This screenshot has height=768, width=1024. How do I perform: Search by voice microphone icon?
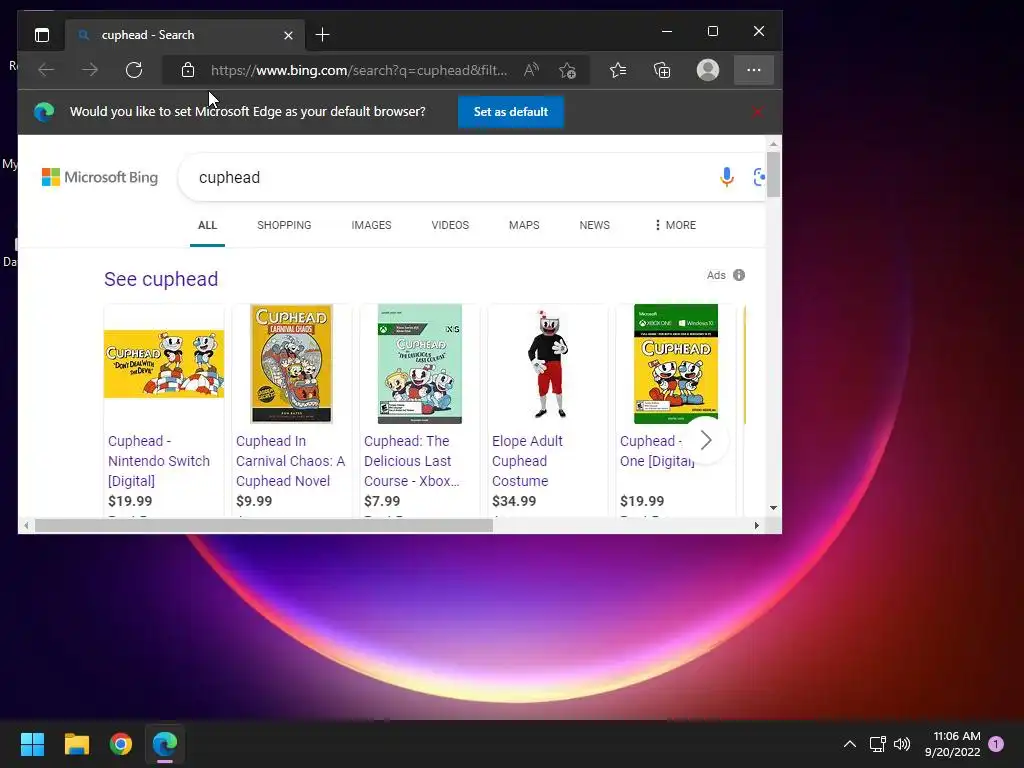(727, 177)
